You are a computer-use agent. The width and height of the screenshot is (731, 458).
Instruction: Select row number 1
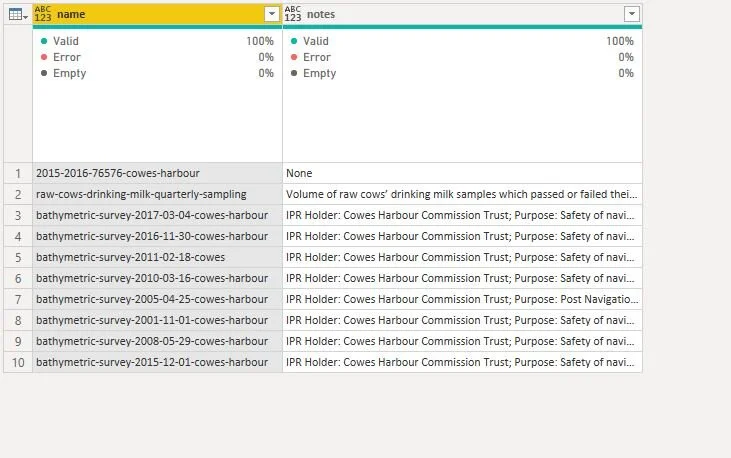18,173
